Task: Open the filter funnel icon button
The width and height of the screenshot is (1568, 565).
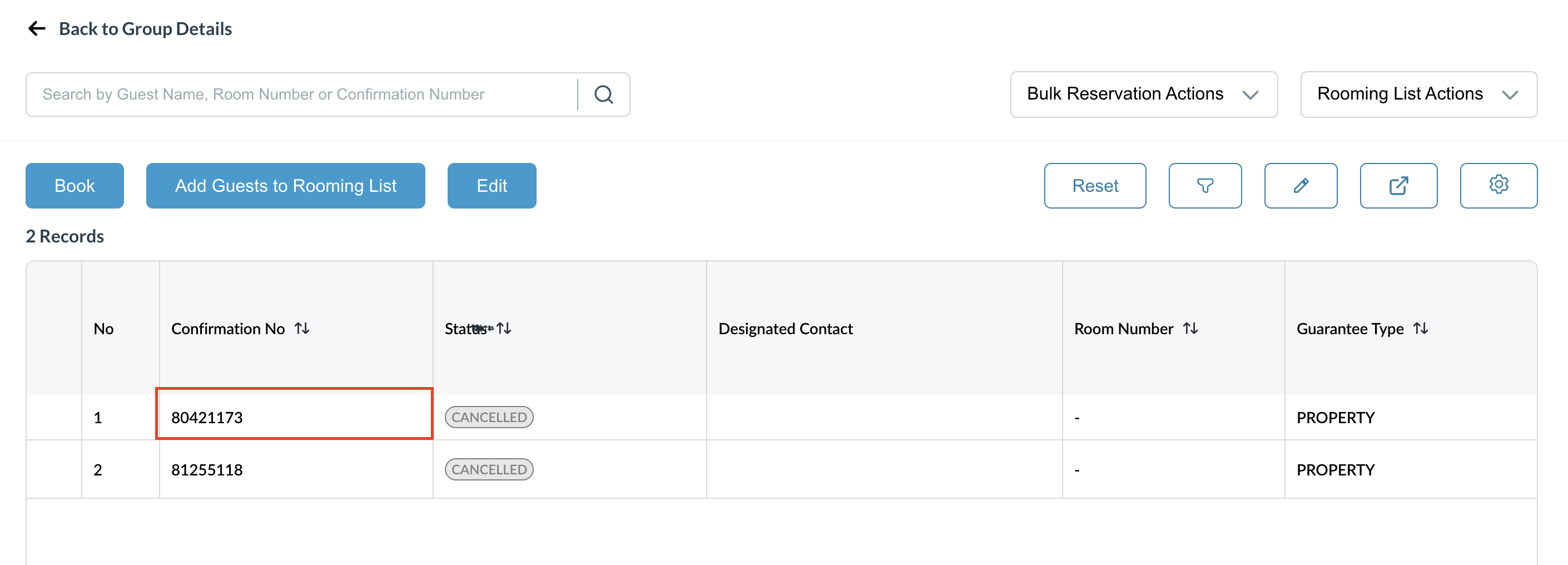Action: [1204, 186]
